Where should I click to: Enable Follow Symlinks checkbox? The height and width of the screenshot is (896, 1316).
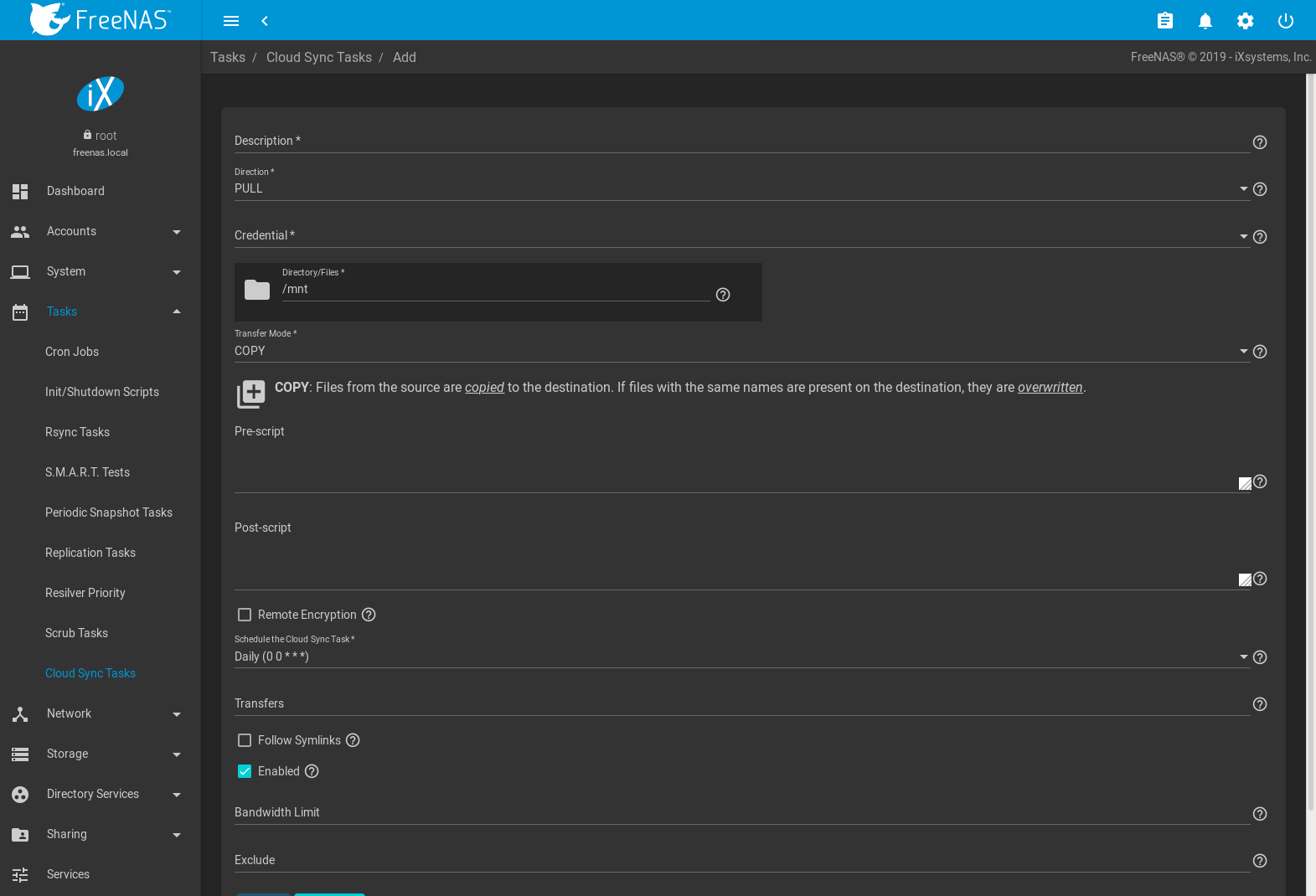(245, 740)
